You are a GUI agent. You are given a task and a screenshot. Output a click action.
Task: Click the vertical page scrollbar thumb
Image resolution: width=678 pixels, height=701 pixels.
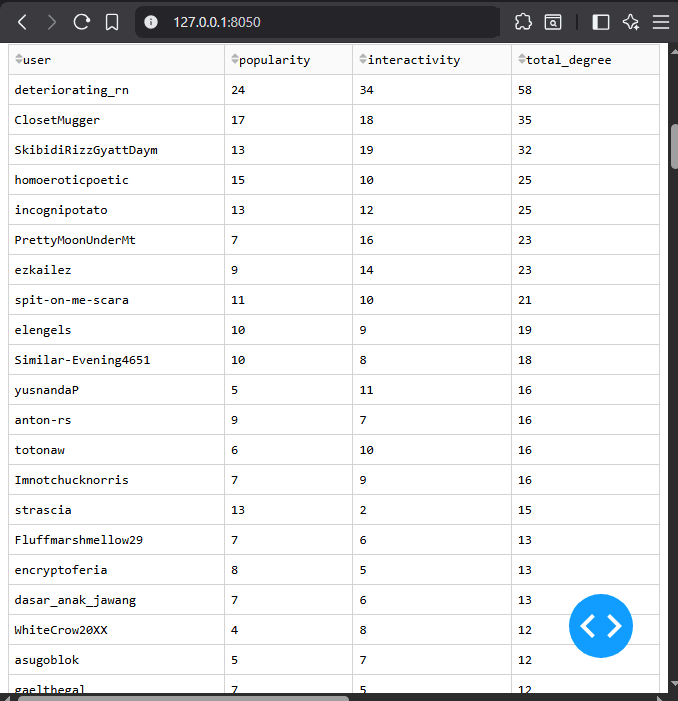point(674,146)
